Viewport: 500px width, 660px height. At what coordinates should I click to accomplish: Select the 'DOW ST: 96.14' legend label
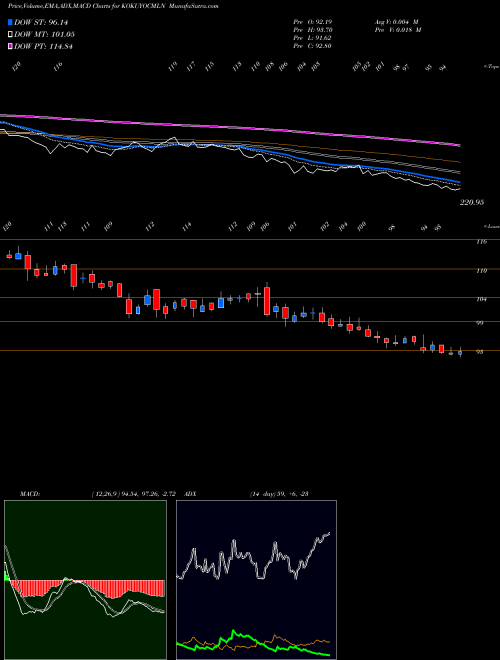(x=41, y=22)
